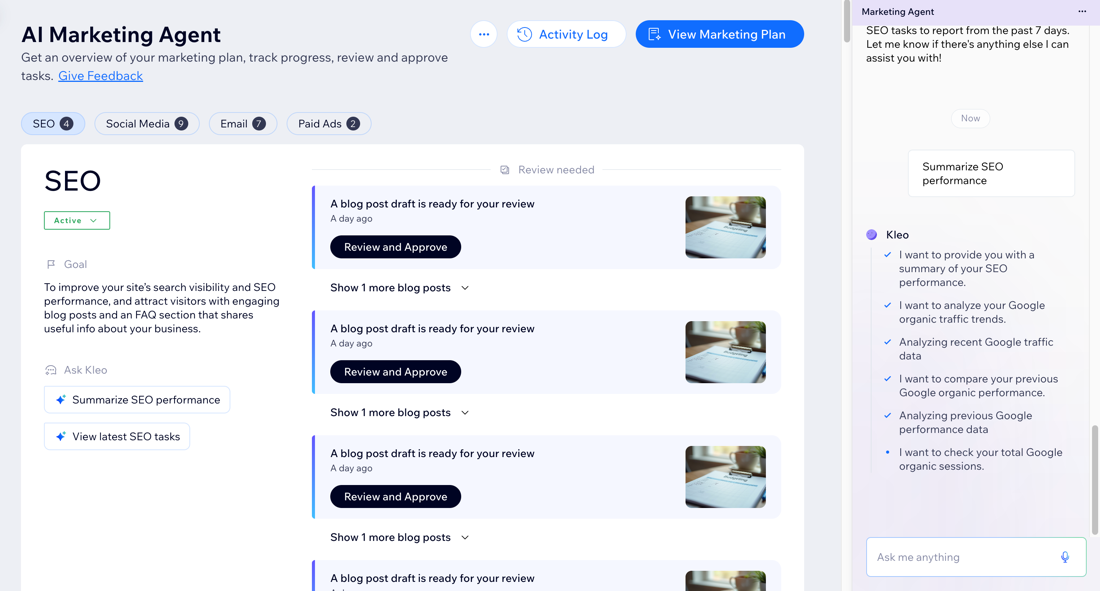Click the microphone icon in chat input
1100x591 pixels.
tap(1064, 557)
